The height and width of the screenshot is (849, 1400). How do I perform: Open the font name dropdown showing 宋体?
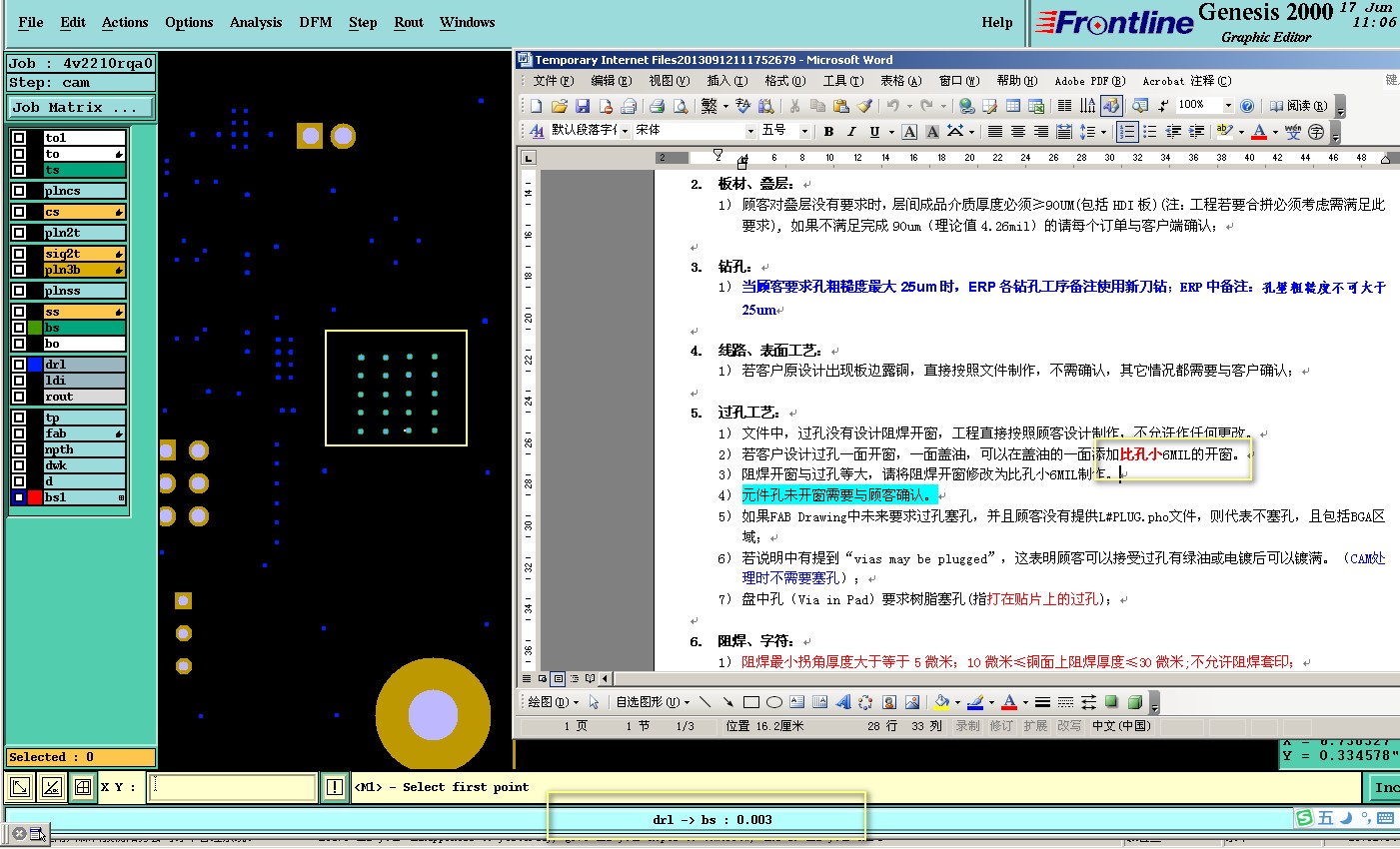click(x=750, y=131)
